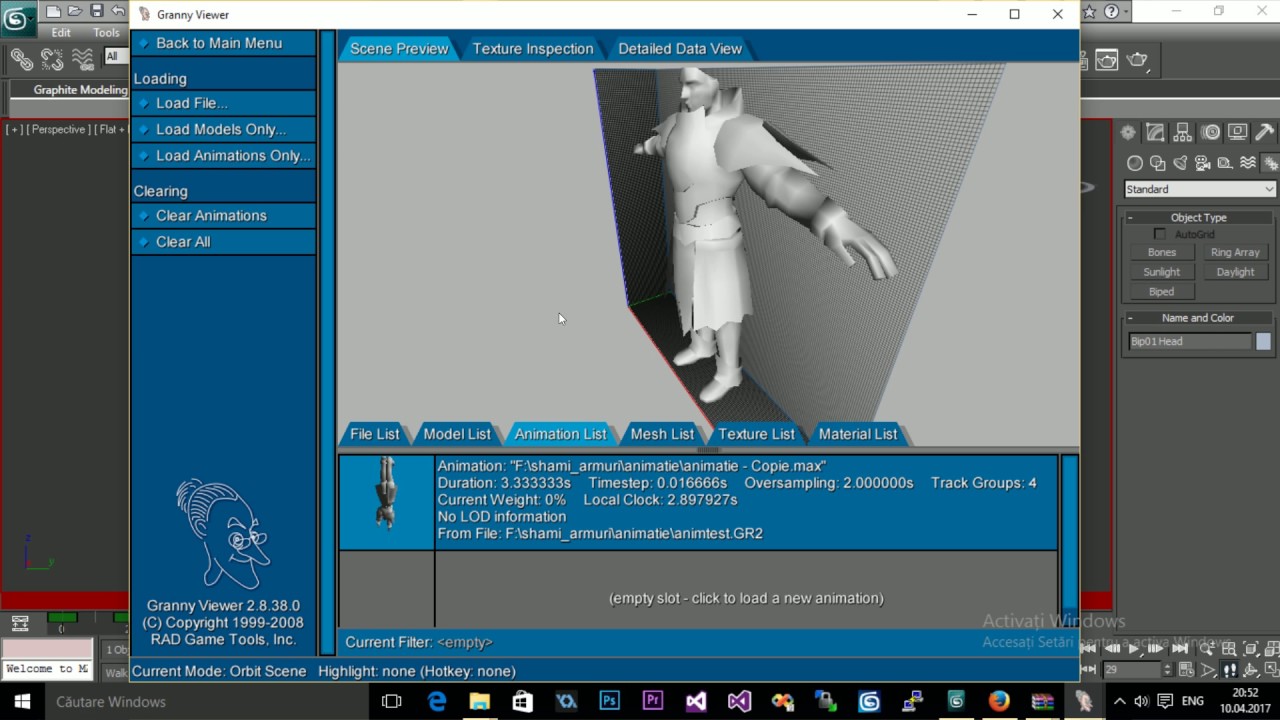1280x720 pixels.
Task: Click the Daylight system button
Action: tap(1235, 272)
